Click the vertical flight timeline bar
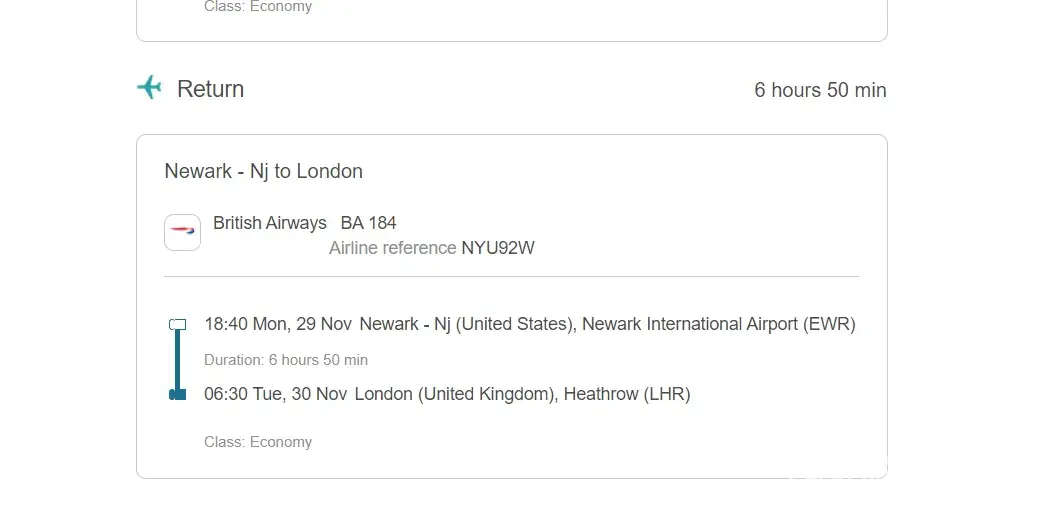 [x=178, y=360]
